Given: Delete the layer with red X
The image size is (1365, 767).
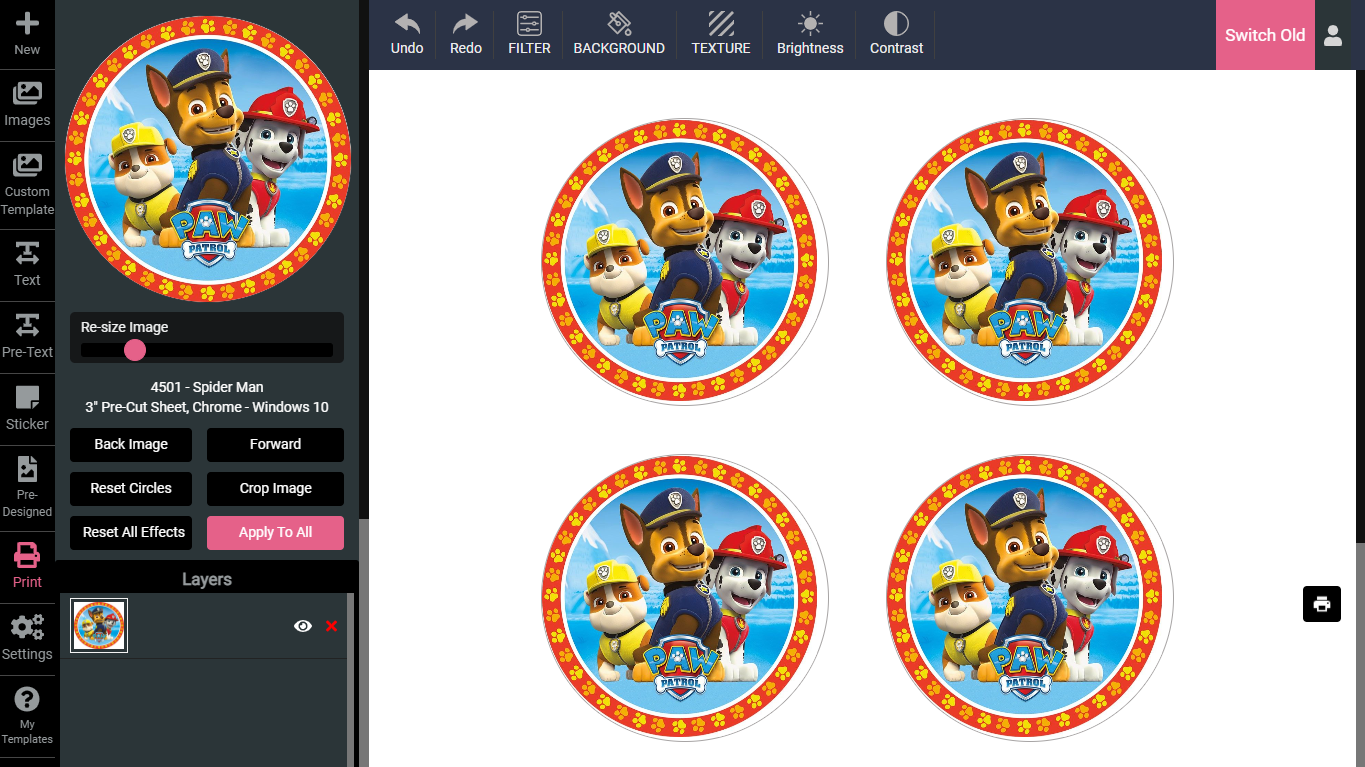Looking at the screenshot, I should (x=332, y=626).
